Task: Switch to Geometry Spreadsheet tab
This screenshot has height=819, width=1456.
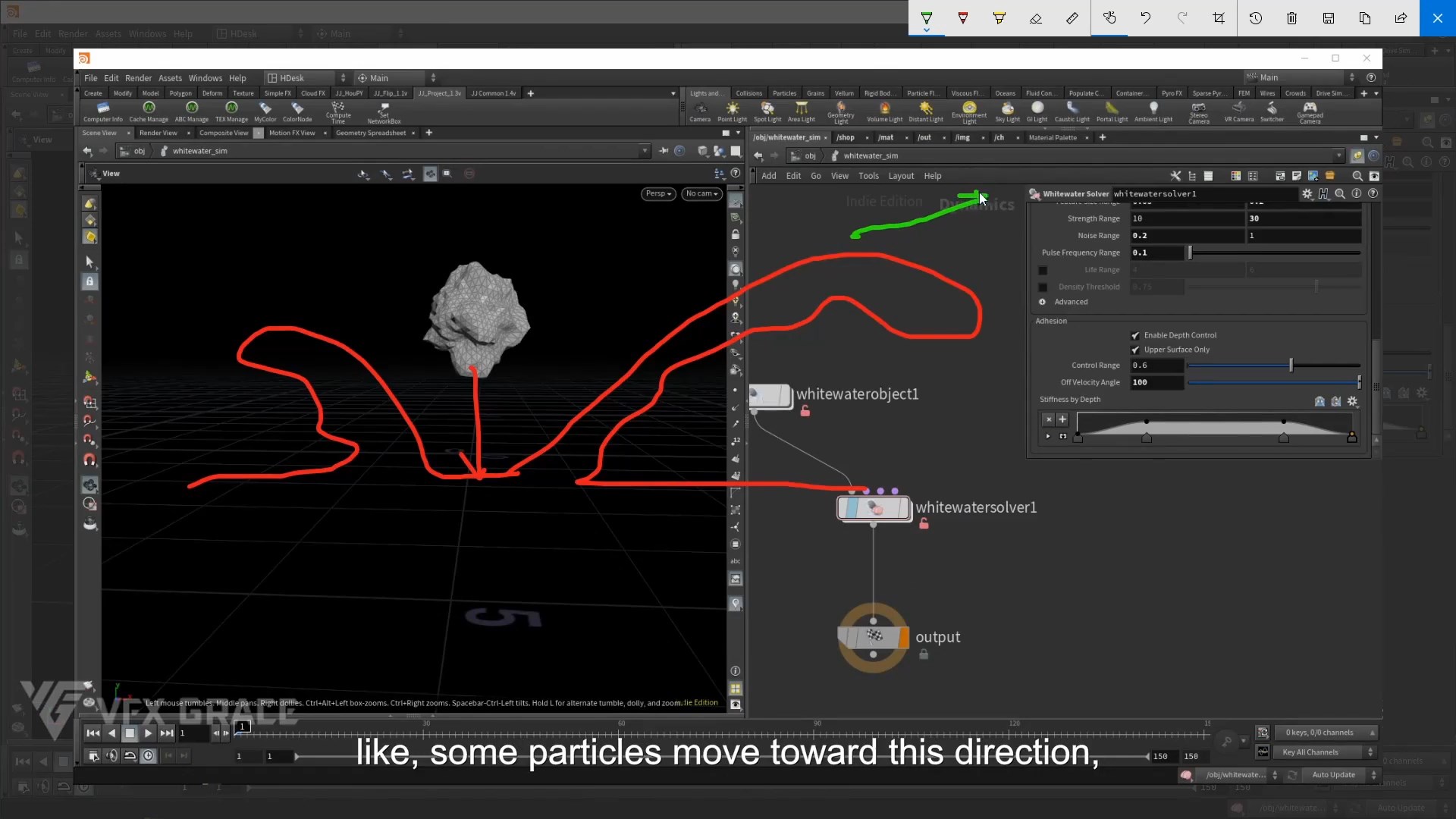Action: click(x=370, y=133)
